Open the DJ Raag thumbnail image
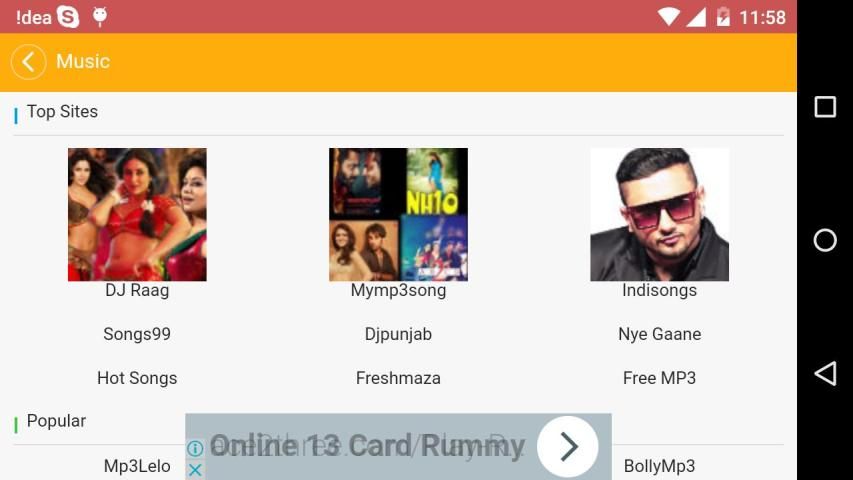 137,214
